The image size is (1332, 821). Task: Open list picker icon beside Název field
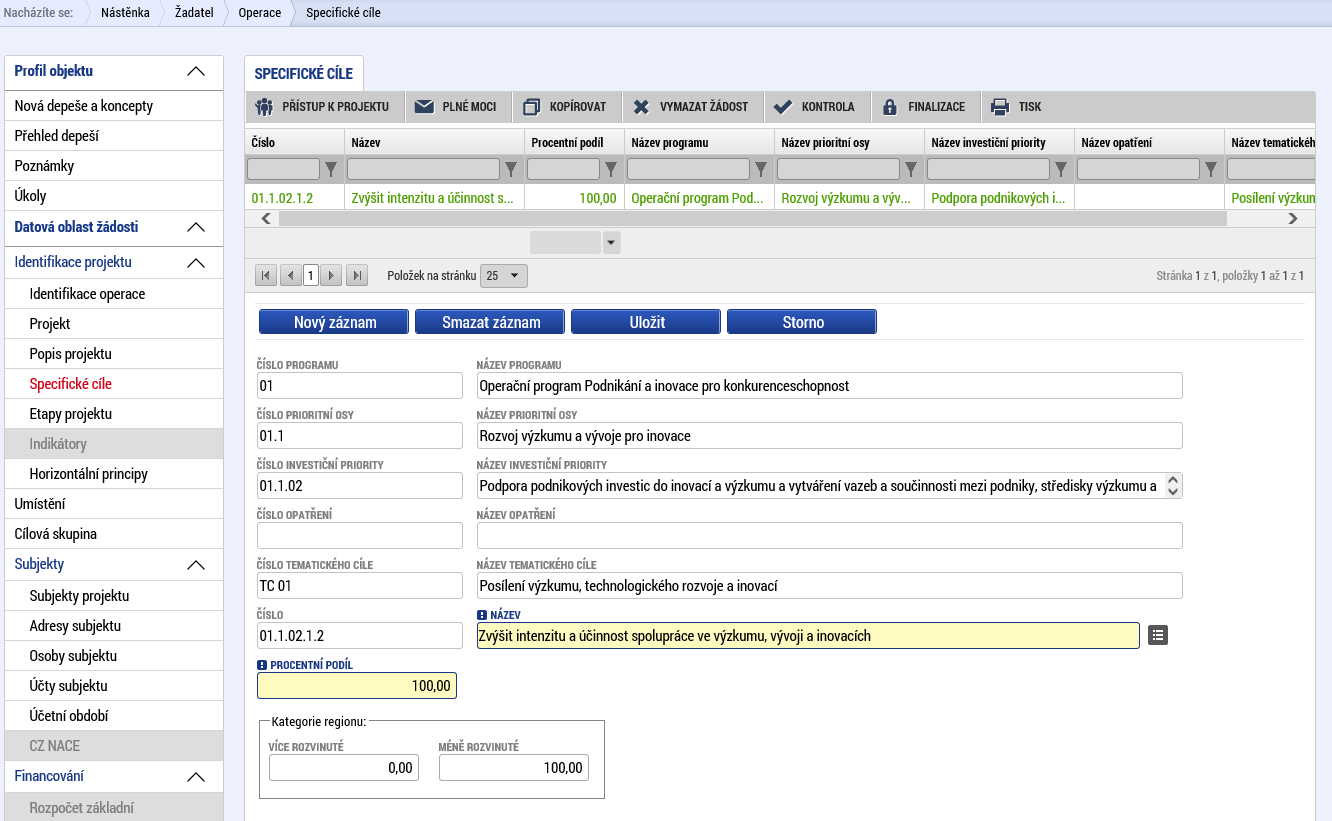tap(1158, 635)
